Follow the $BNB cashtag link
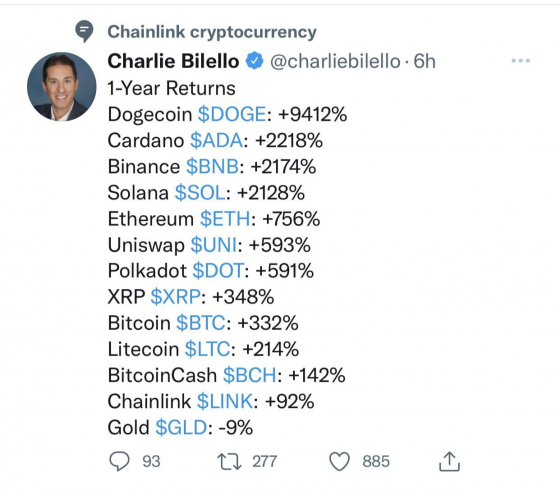 212,166
